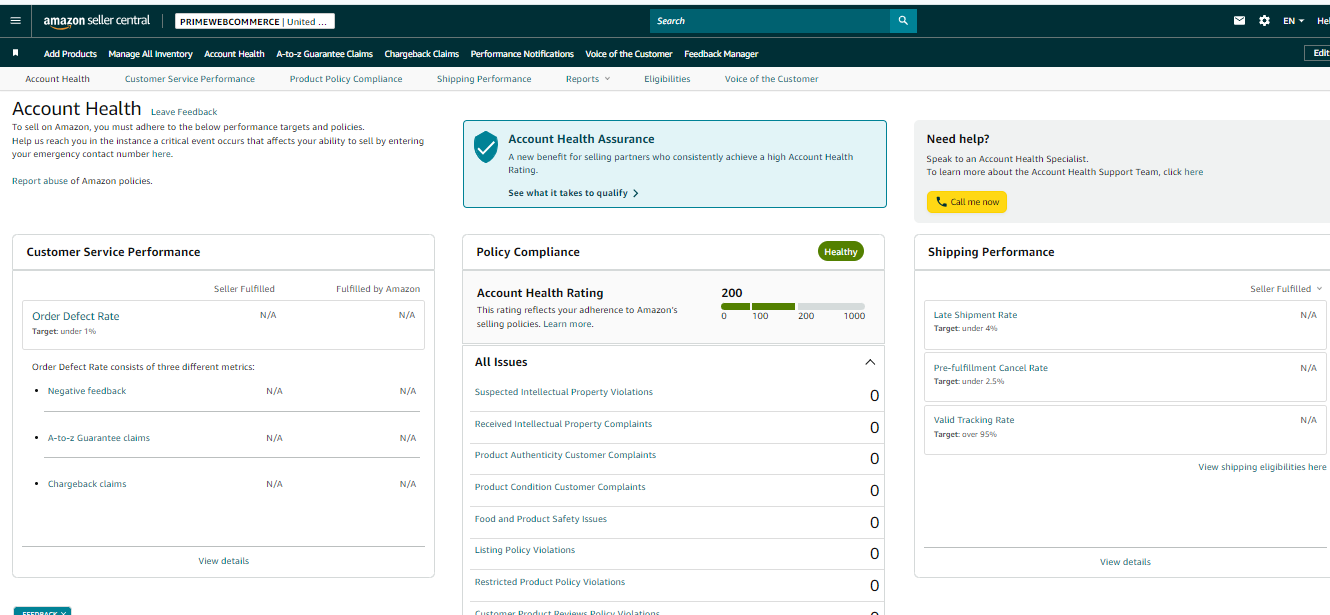Open Received Intellectual Property Complaints
Viewport: 1330px width, 615px height.
click(x=563, y=424)
